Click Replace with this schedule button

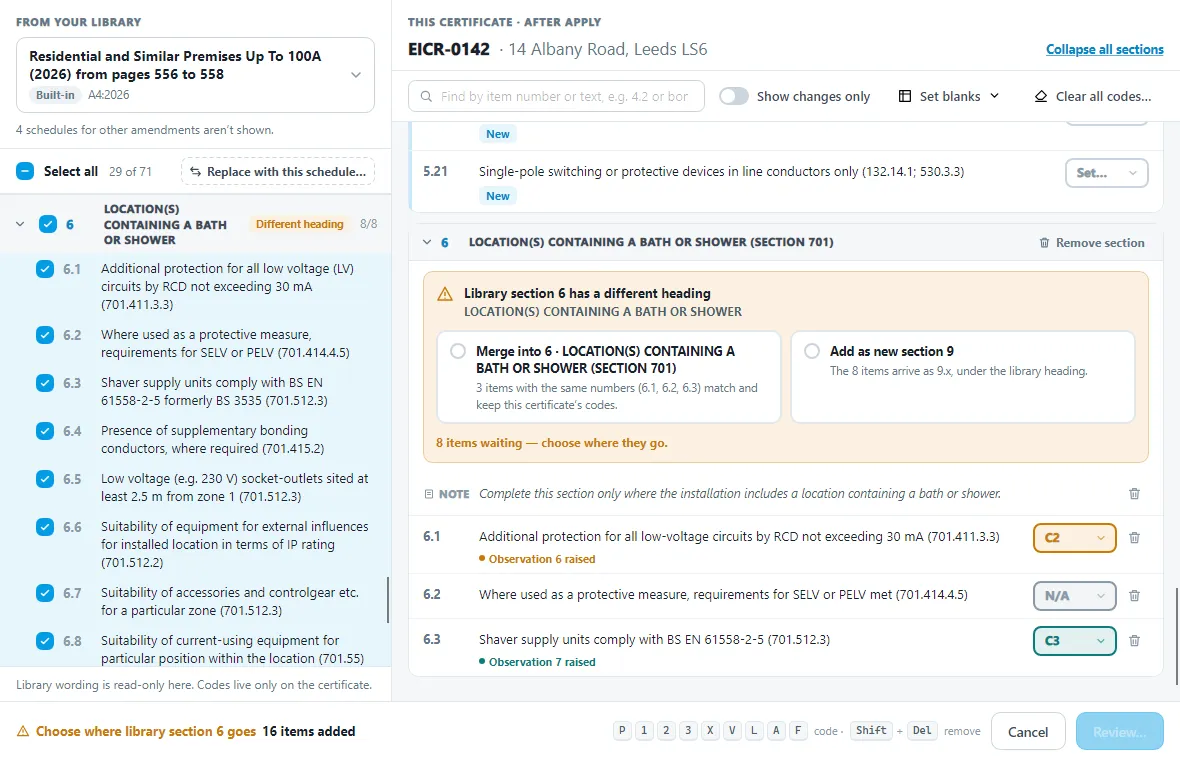coord(278,172)
